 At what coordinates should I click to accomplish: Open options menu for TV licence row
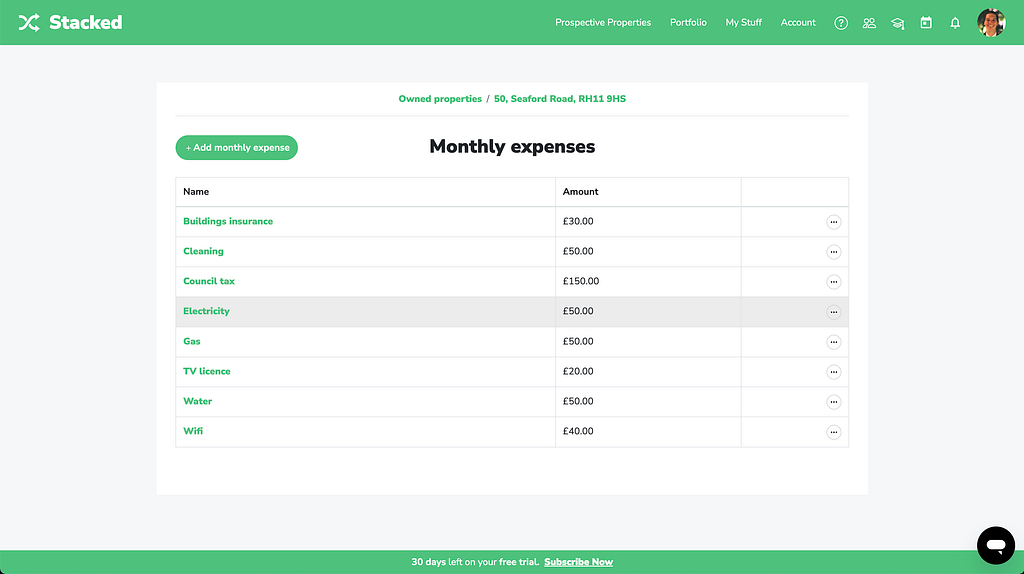pyautogui.click(x=833, y=372)
